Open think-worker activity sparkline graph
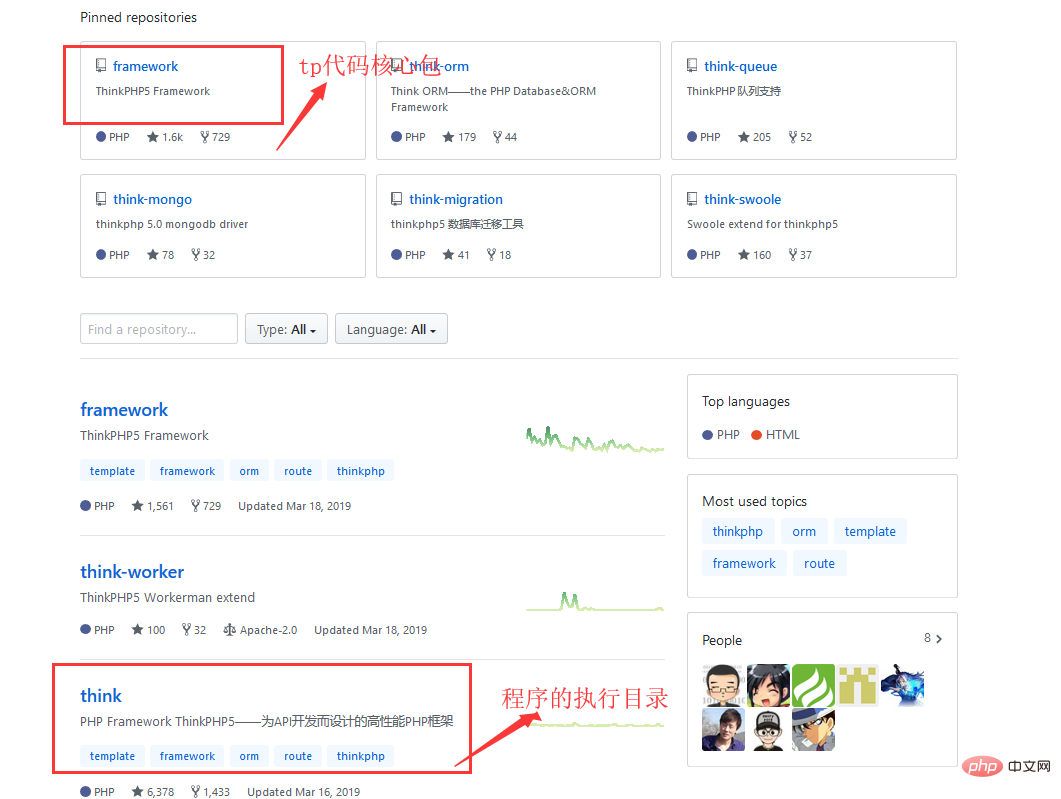Screen dimensions: 1061x799 [x=595, y=601]
